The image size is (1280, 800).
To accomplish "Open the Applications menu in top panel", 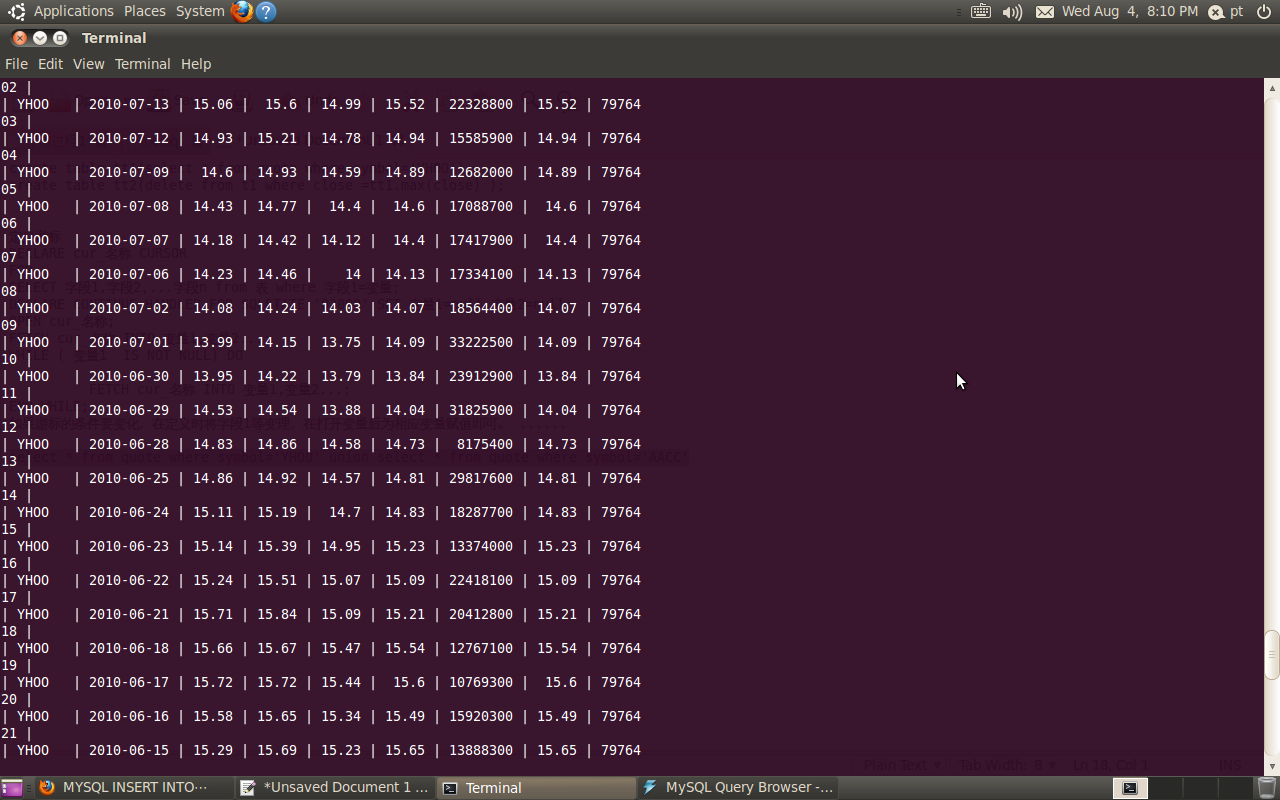I will coord(73,11).
